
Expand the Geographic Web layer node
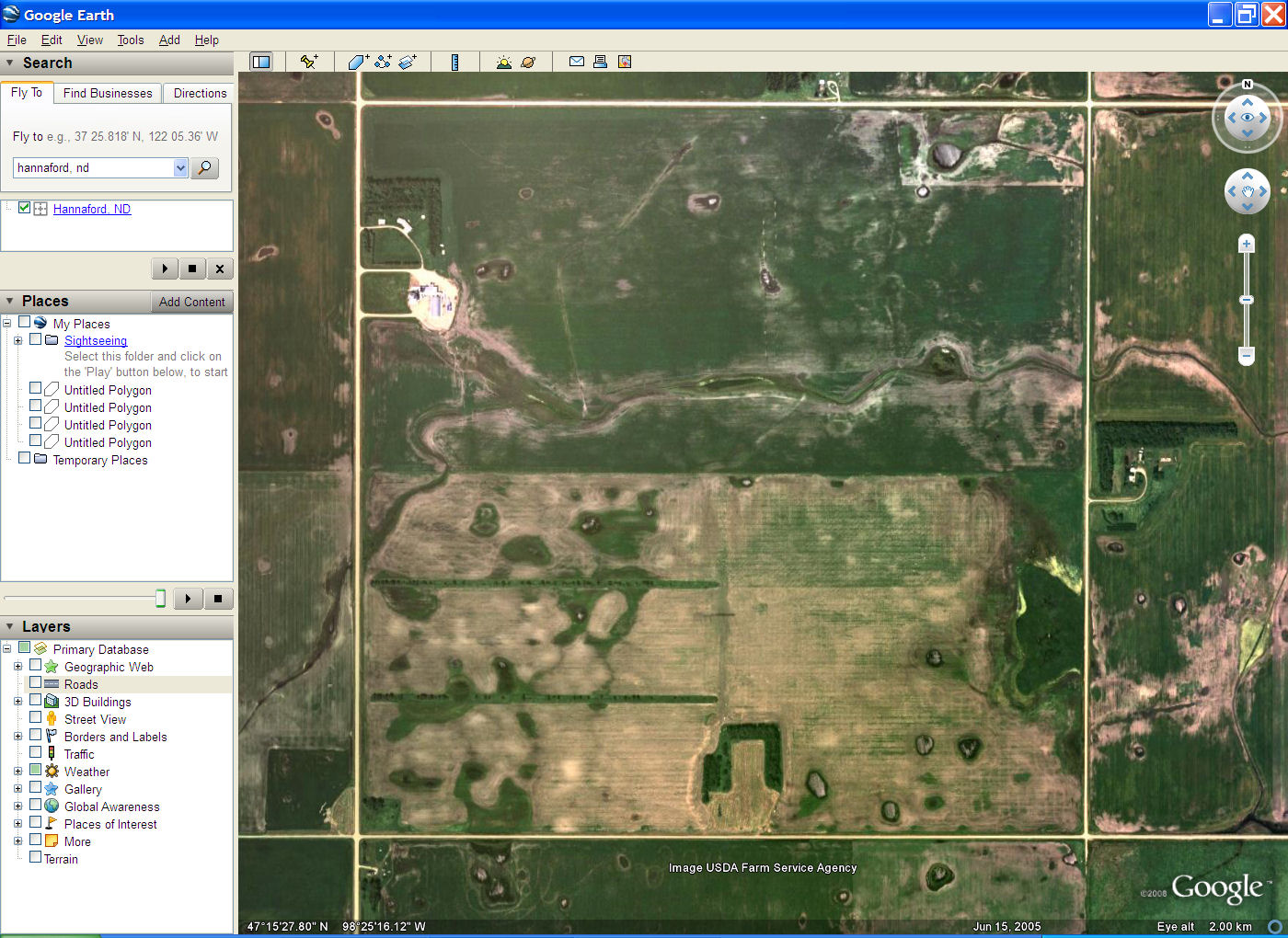coord(17,667)
